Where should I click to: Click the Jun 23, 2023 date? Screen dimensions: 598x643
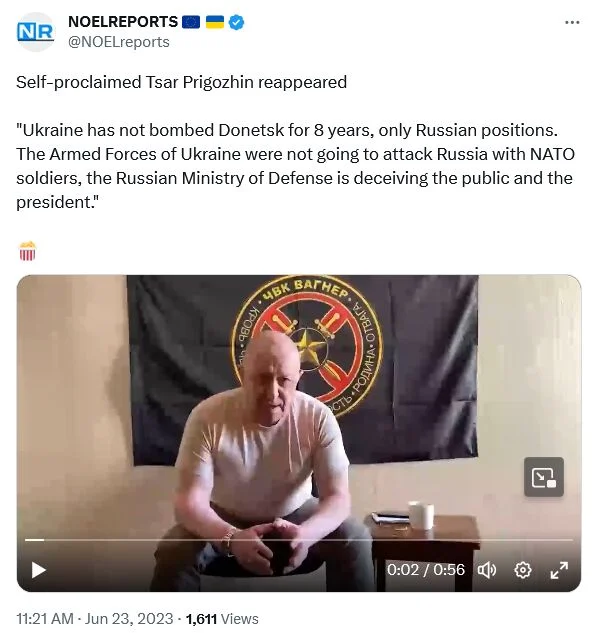point(129,619)
